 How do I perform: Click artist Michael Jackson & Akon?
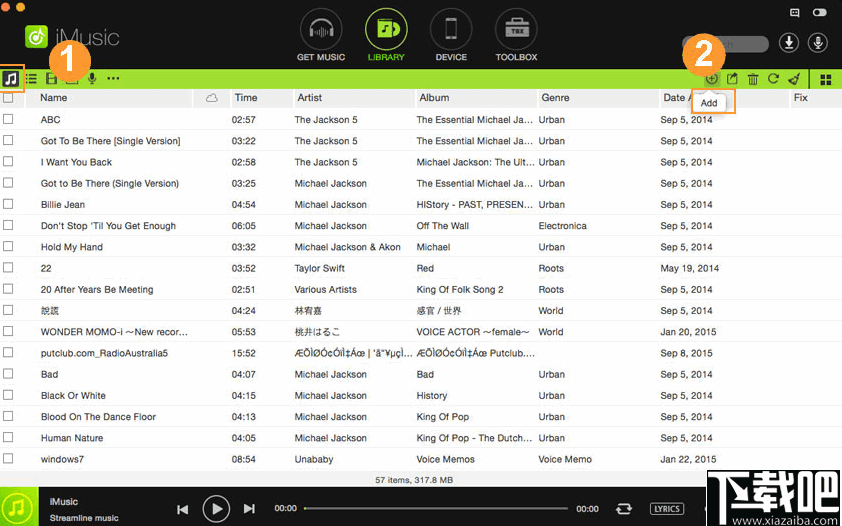coord(347,247)
